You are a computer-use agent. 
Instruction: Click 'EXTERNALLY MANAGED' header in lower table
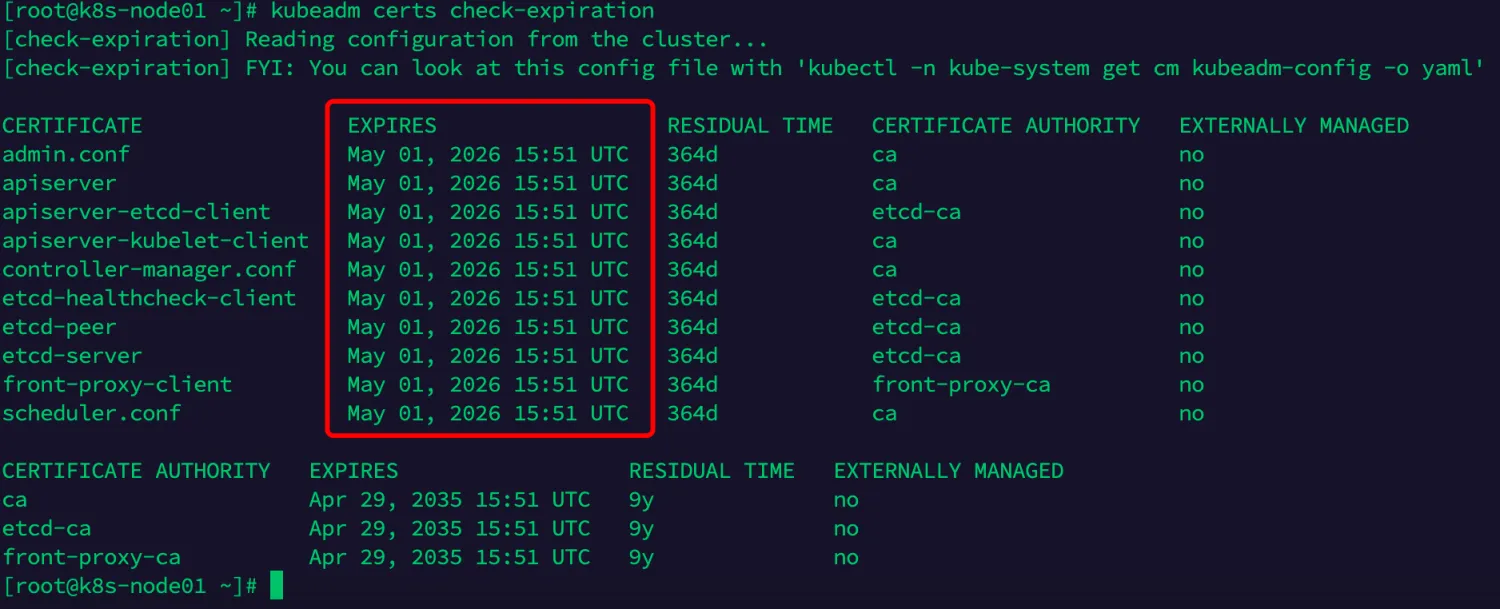[x=948, y=471]
